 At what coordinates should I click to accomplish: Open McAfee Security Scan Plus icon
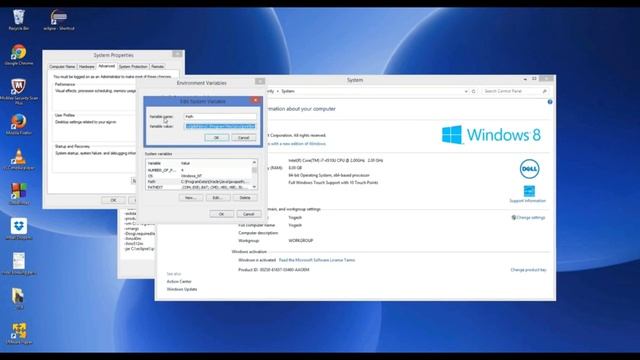click(x=18, y=92)
